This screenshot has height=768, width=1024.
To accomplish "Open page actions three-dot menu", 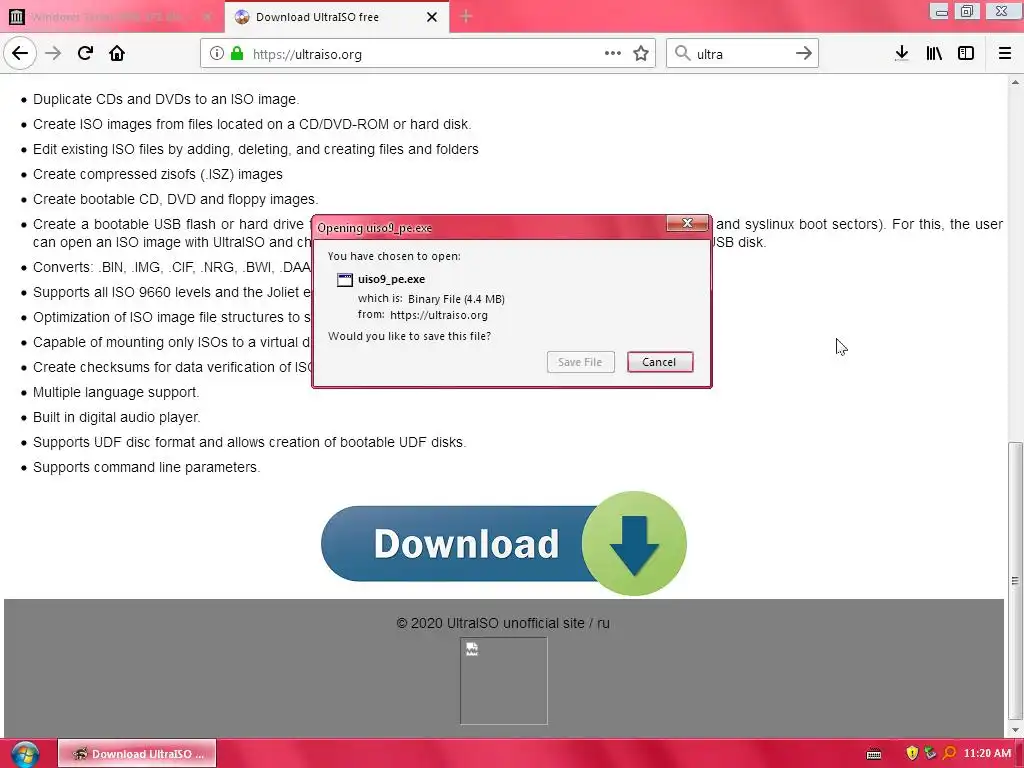I will (x=613, y=54).
